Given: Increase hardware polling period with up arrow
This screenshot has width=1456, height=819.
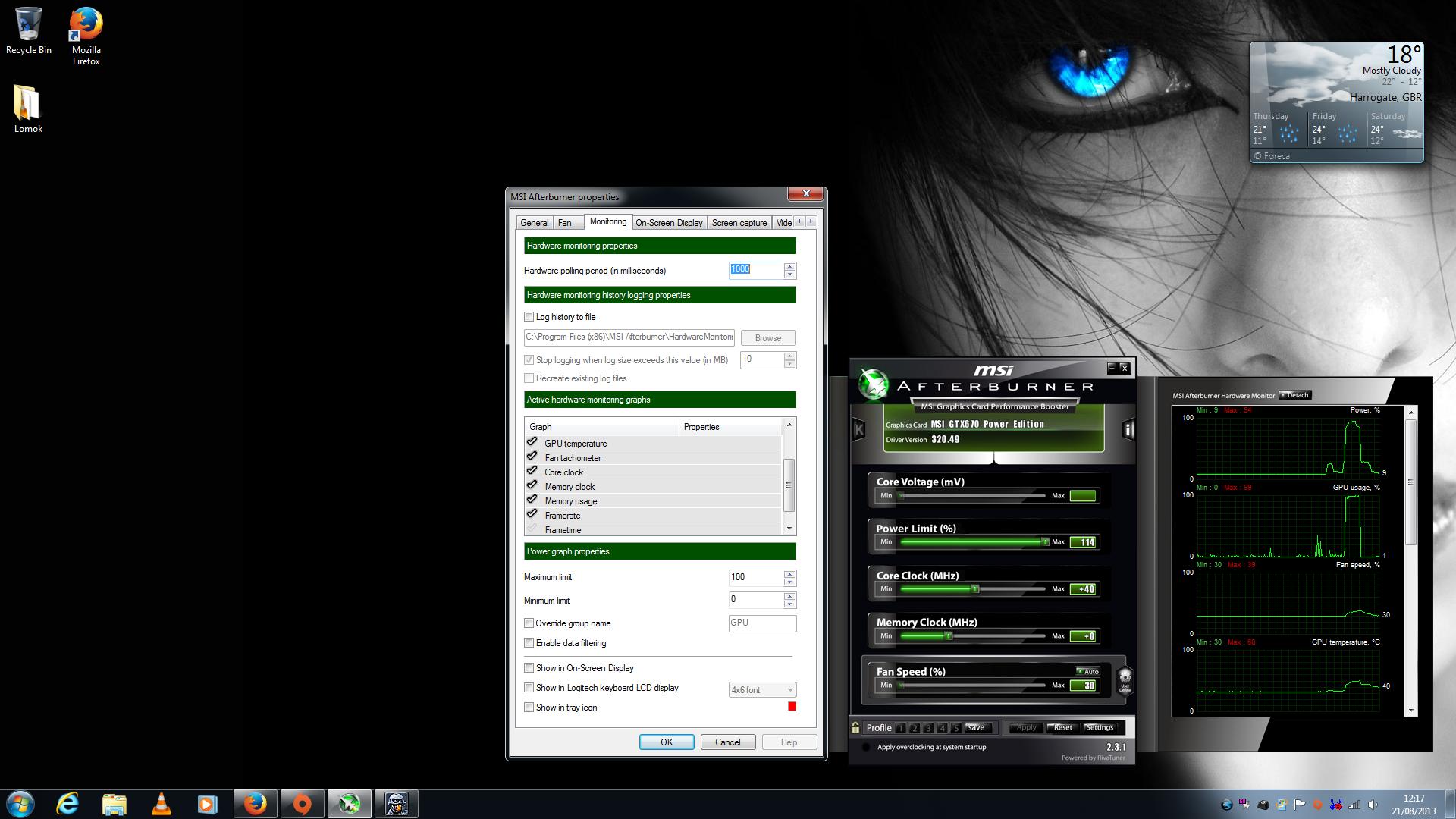Looking at the screenshot, I should point(790,266).
